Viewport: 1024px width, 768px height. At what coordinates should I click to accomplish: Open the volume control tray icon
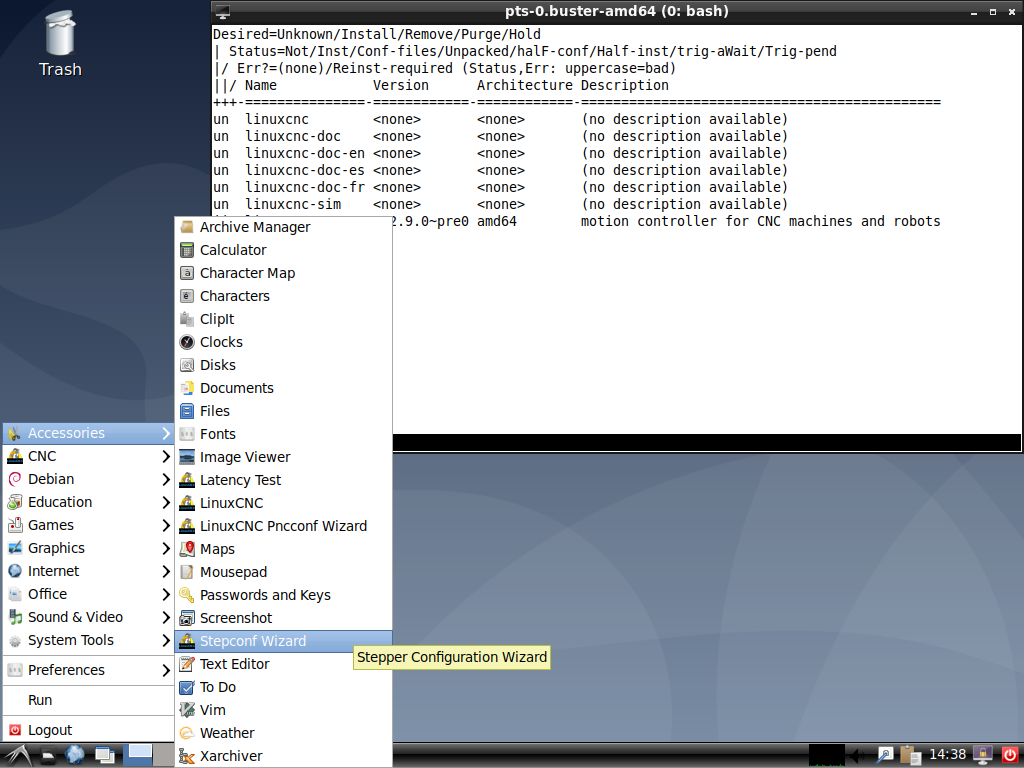[x=858, y=756]
